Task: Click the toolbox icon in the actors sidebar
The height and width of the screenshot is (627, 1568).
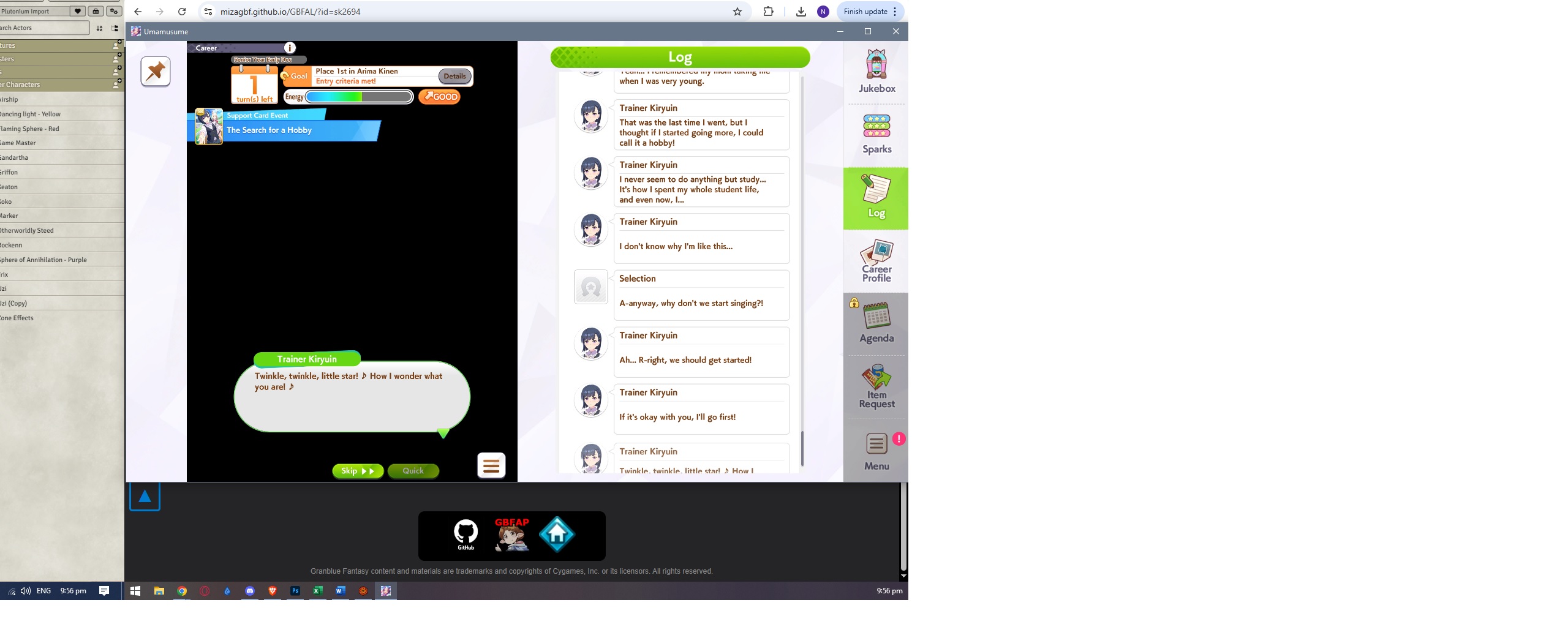Action: coord(96,11)
